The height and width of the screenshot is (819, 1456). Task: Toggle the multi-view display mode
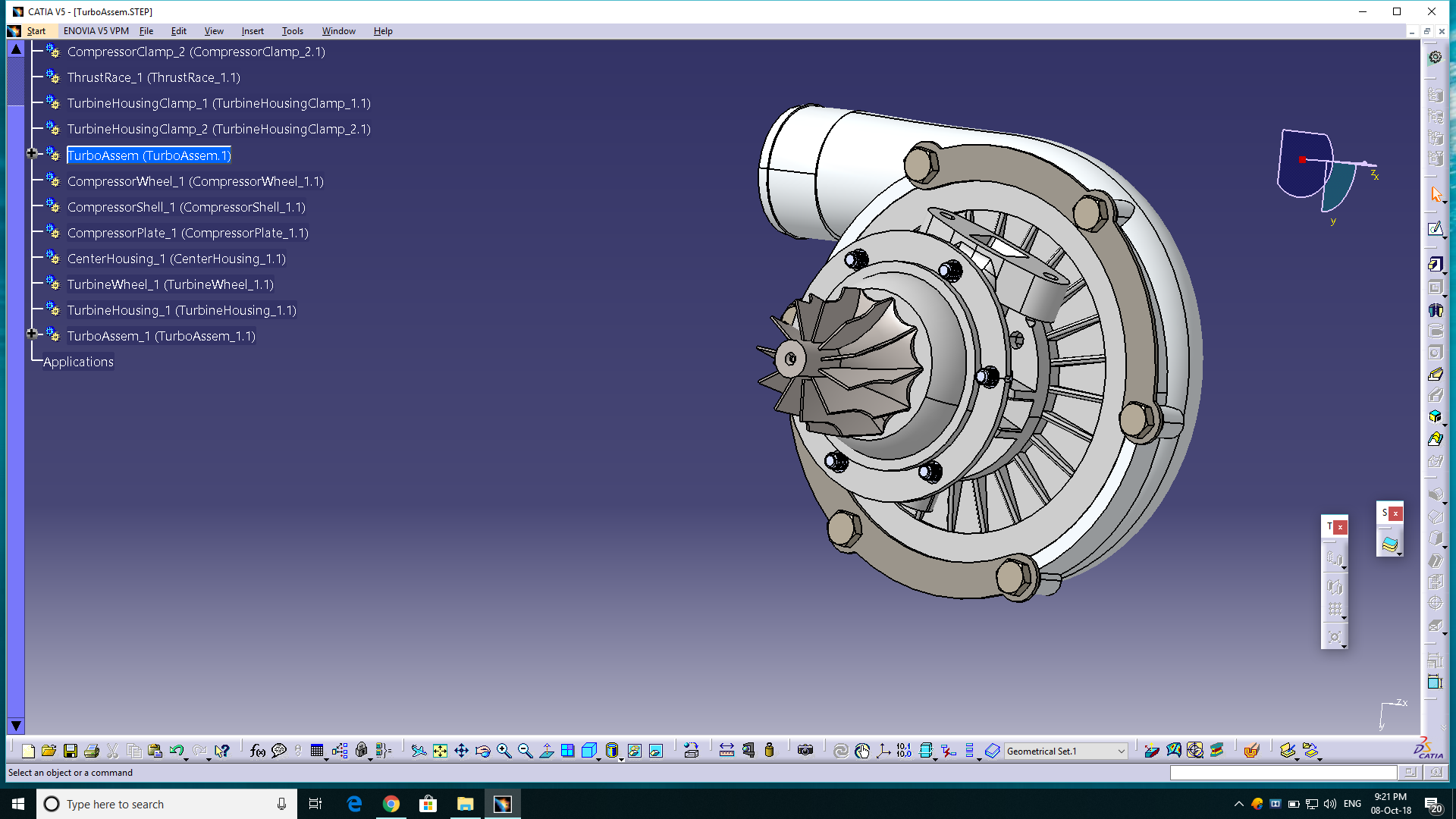[x=568, y=751]
